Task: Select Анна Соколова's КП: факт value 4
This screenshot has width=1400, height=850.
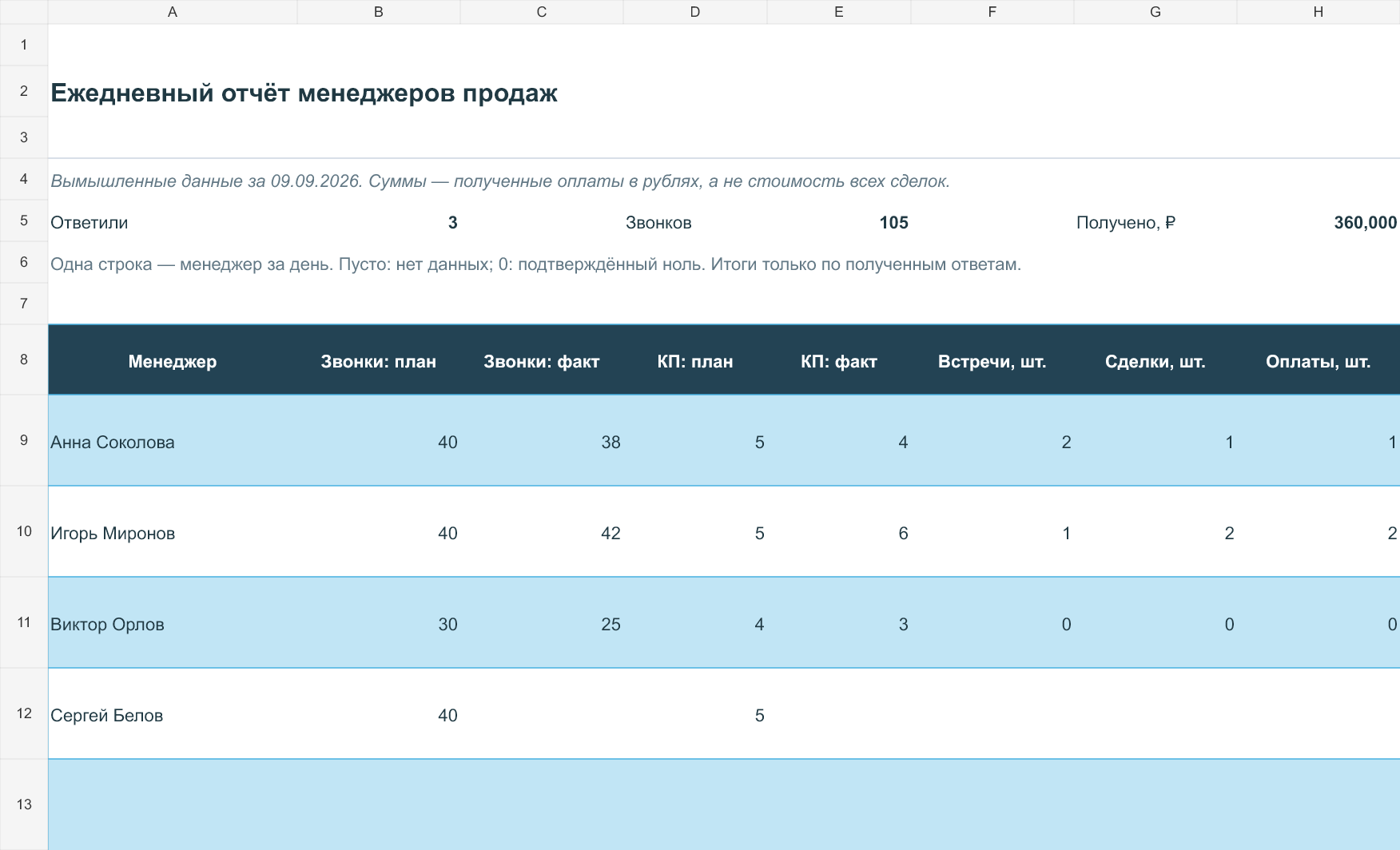Action: (839, 441)
